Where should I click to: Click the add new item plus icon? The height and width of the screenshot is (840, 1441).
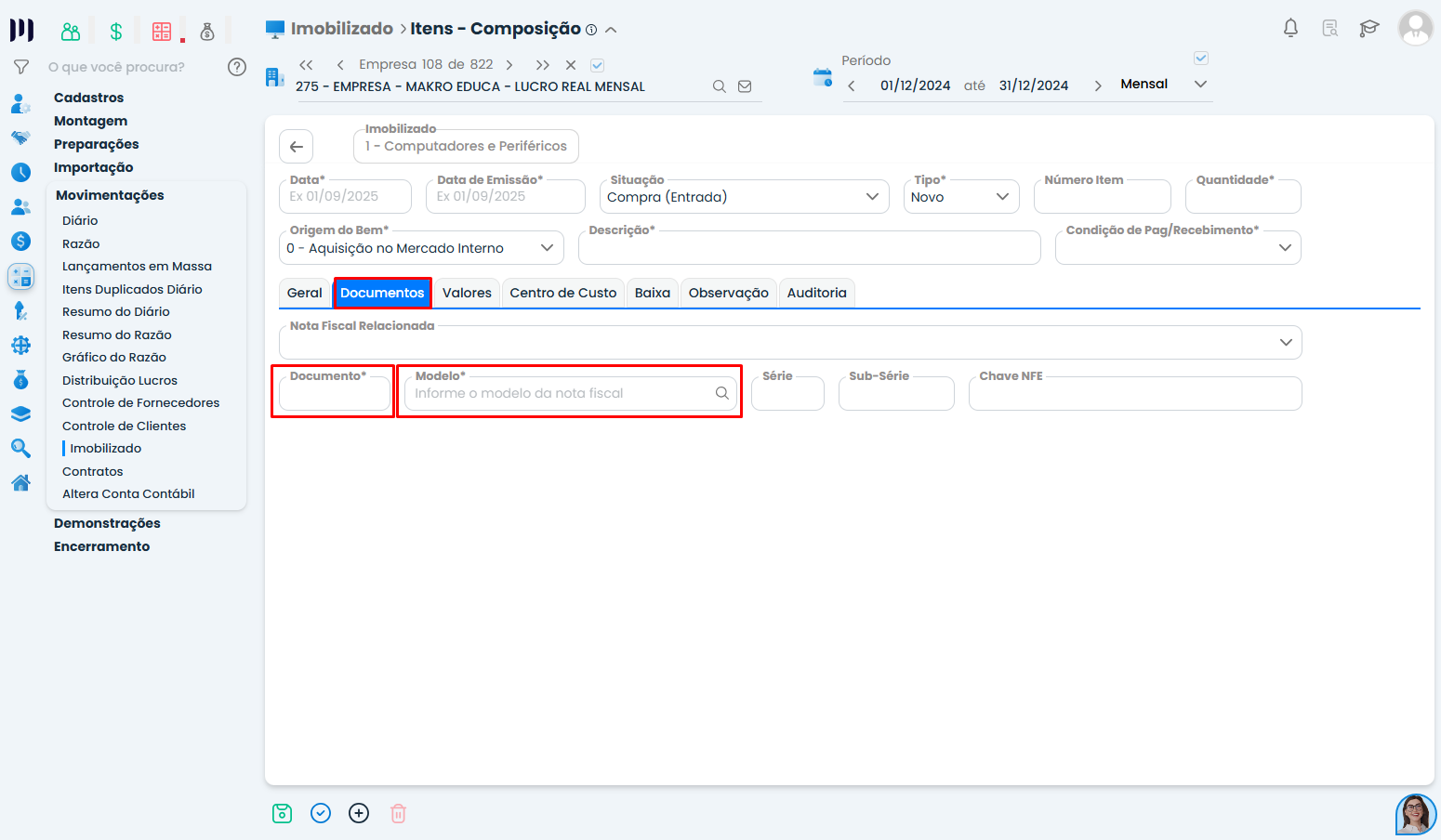pyautogui.click(x=359, y=814)
